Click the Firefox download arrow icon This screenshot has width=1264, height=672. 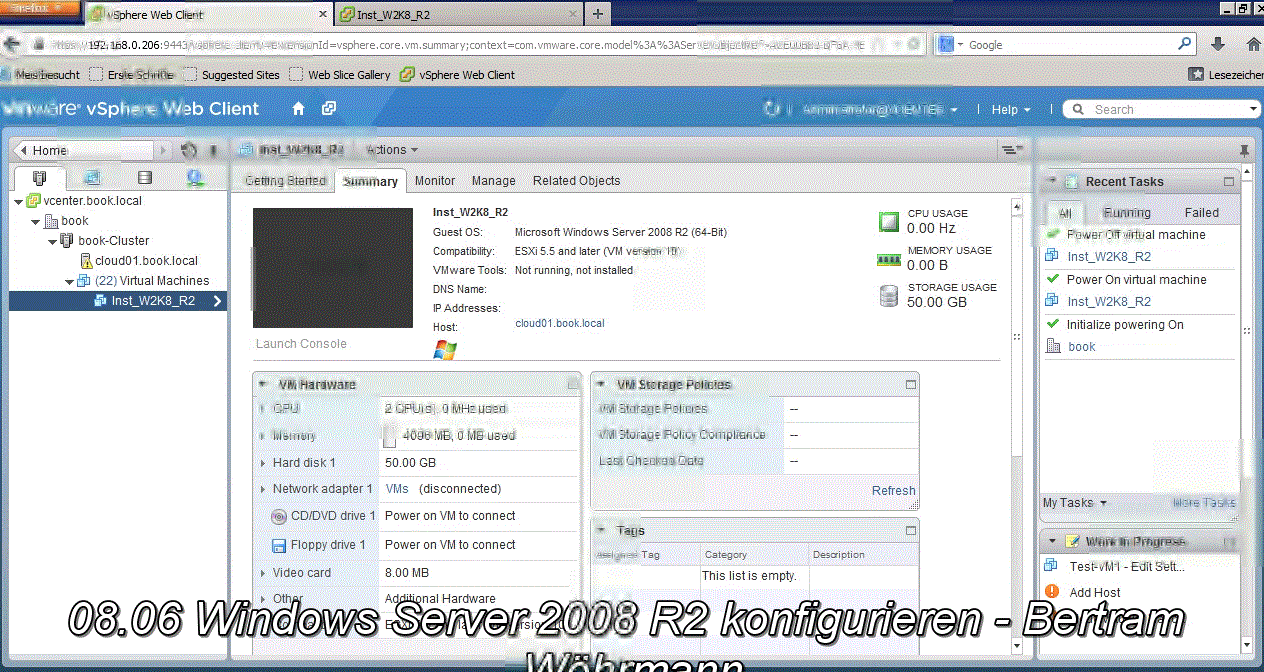(1218, 44)
